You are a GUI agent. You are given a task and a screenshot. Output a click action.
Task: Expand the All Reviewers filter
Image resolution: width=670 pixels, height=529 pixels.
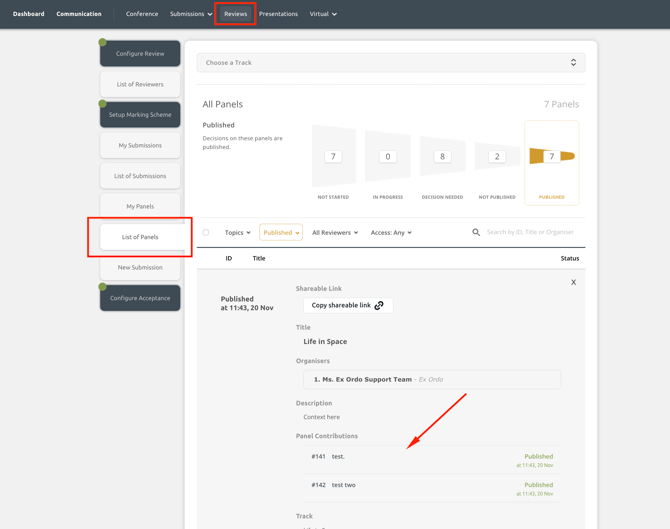[334, 232]
